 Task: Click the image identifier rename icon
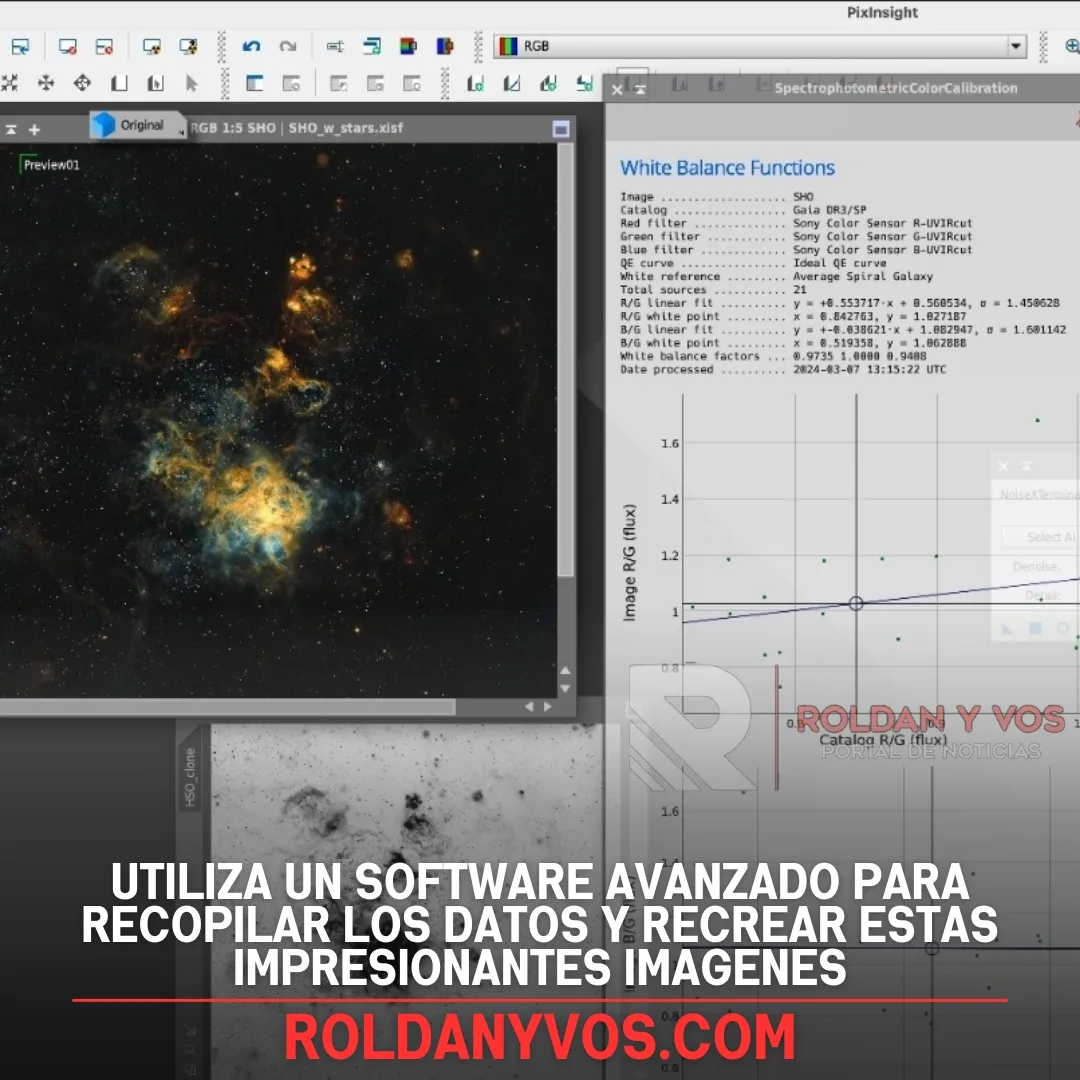(335, 46)
